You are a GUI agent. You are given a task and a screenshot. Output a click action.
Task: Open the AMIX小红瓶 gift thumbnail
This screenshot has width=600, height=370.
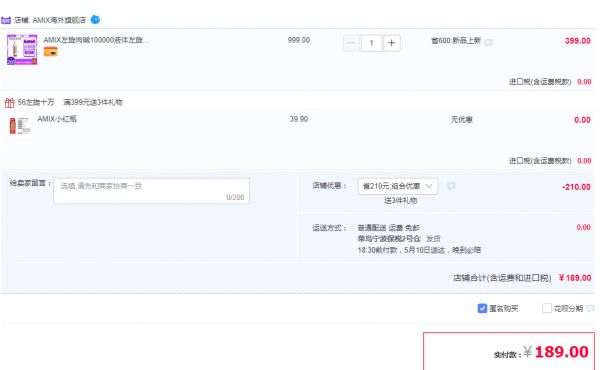[x=20, y=126]
